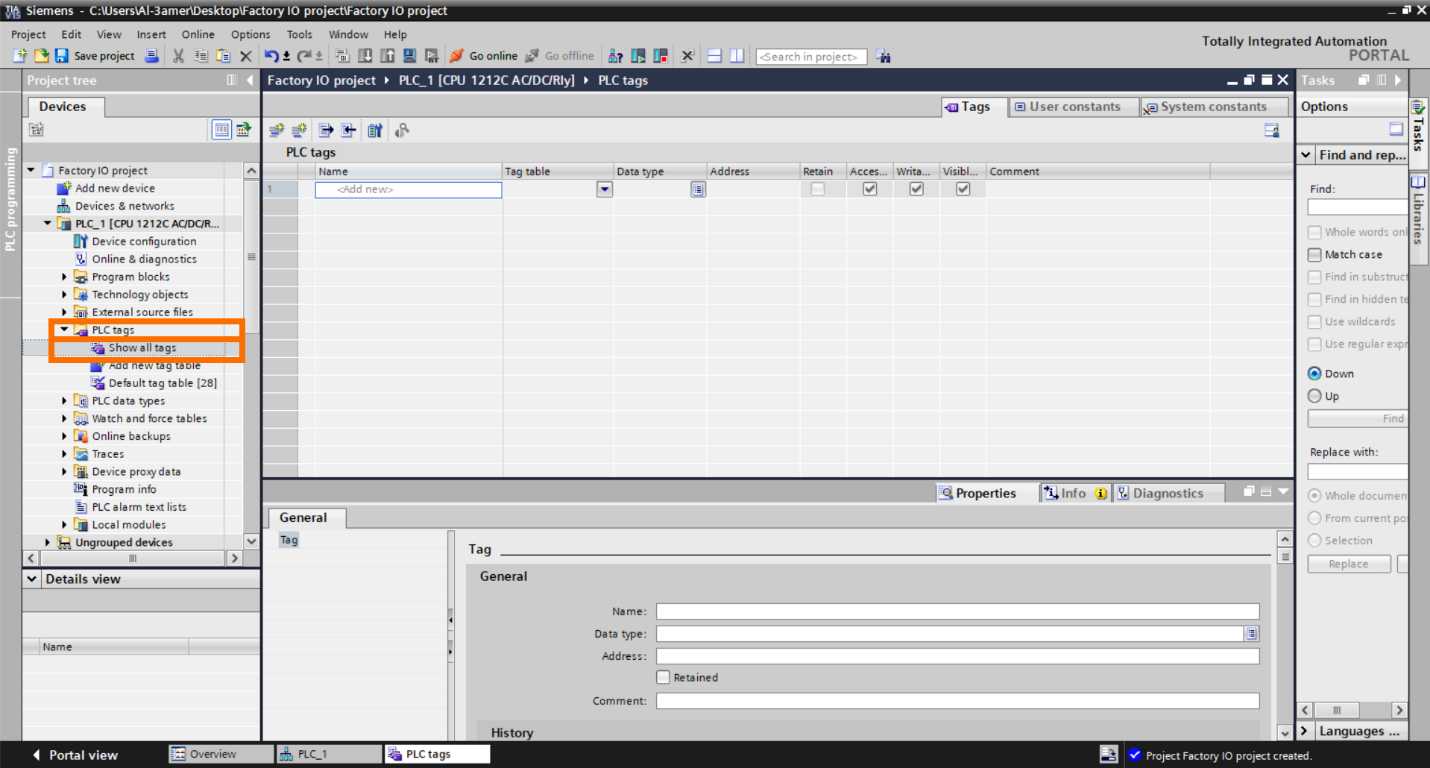The height and width of the screenshot is (768, 1430).
Task: Click the Download to device icon
Action: [364, 56]
